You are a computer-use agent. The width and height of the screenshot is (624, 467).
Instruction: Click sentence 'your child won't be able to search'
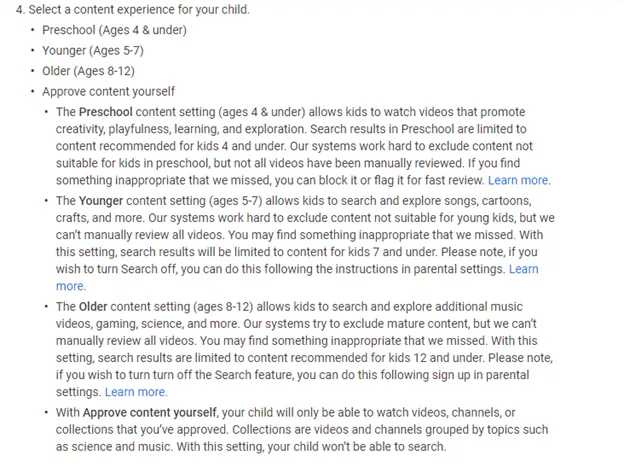coord(355,447)
